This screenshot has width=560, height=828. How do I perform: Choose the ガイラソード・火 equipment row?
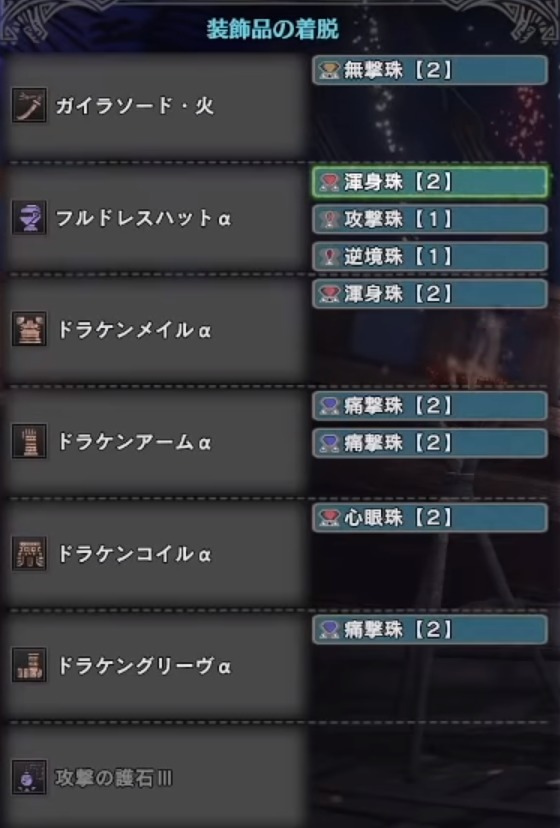156,106
